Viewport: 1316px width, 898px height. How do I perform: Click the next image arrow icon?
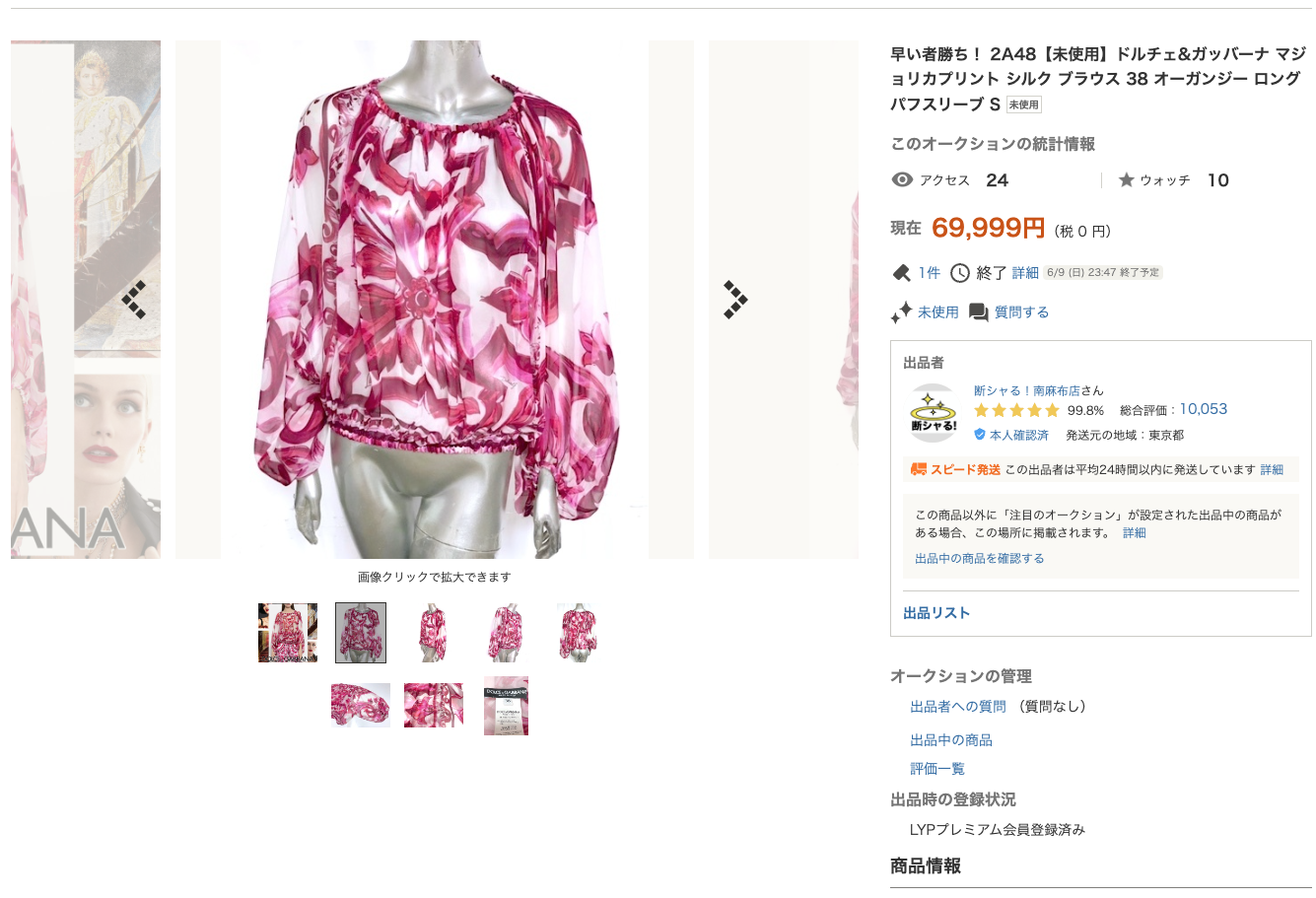click(735, 300)
